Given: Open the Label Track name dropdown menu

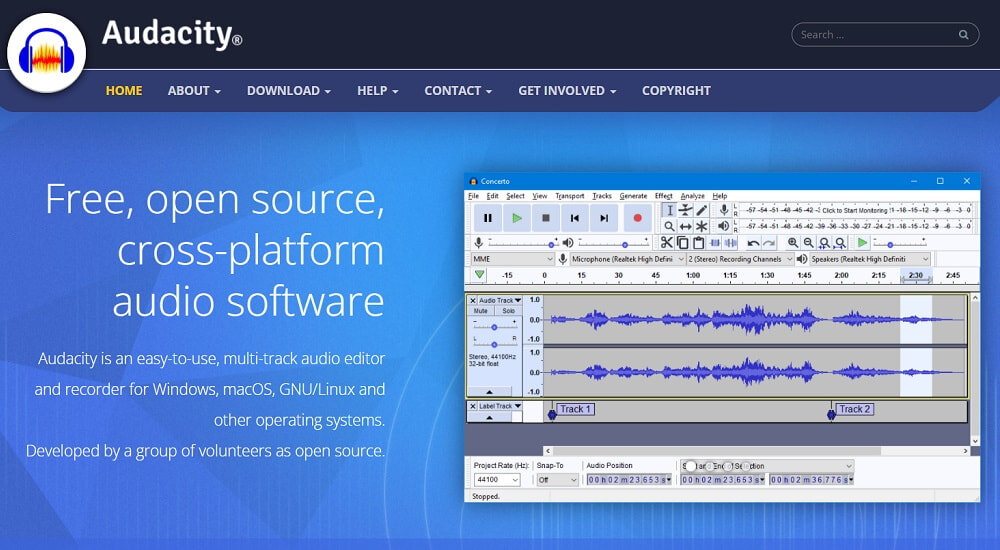Looking at the screenshot, I should pyautogui.click(x=500, y=406).
